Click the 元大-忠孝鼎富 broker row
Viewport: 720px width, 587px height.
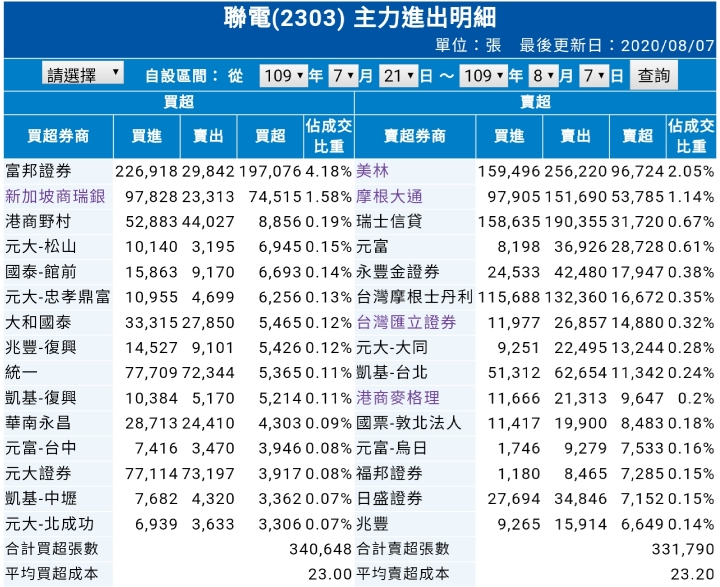point(179,297)
